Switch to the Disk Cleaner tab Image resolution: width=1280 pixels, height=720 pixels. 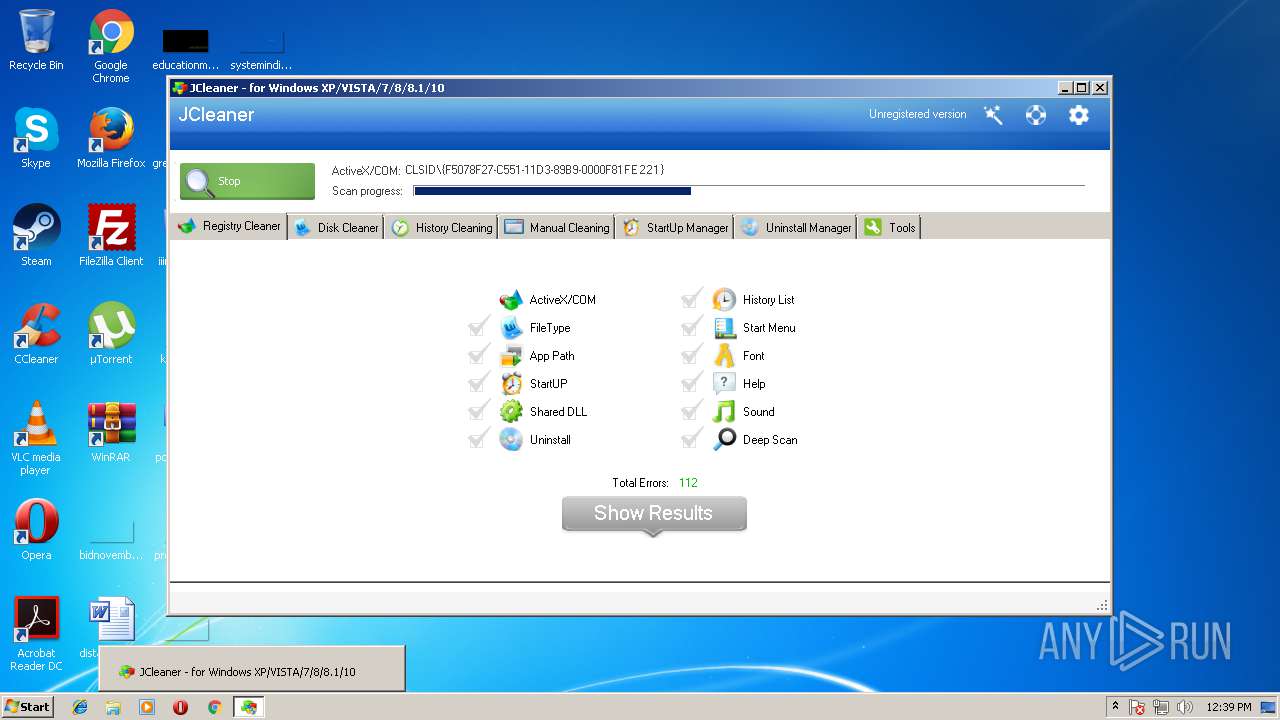coord(337,228)
